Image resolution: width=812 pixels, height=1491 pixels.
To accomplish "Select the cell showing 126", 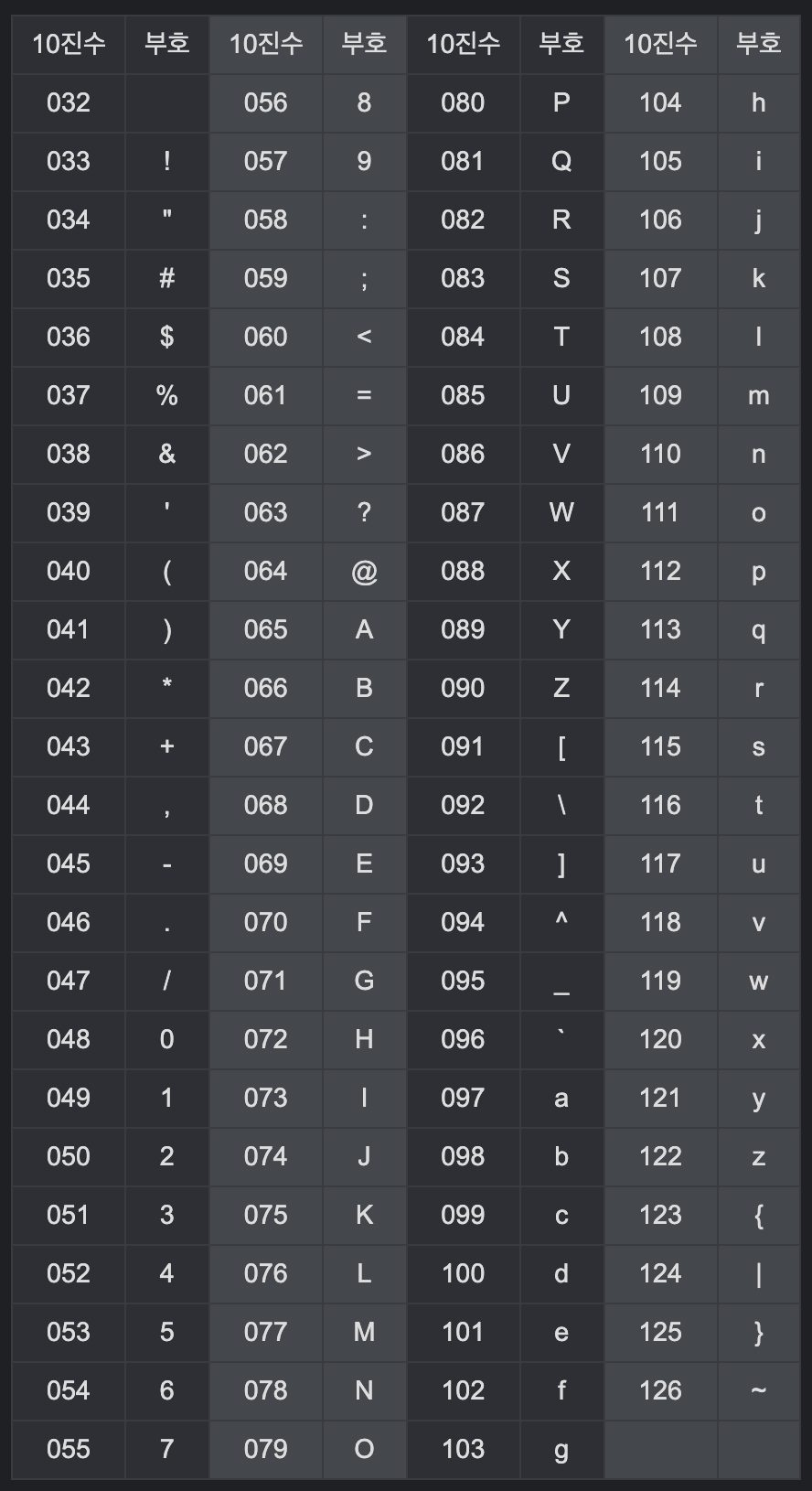I will point(660,1390).
